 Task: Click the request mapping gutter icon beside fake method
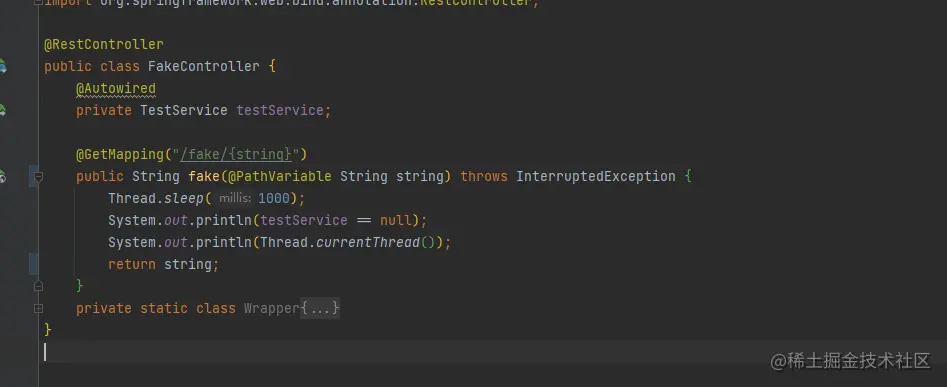click(x=2, y=176)
